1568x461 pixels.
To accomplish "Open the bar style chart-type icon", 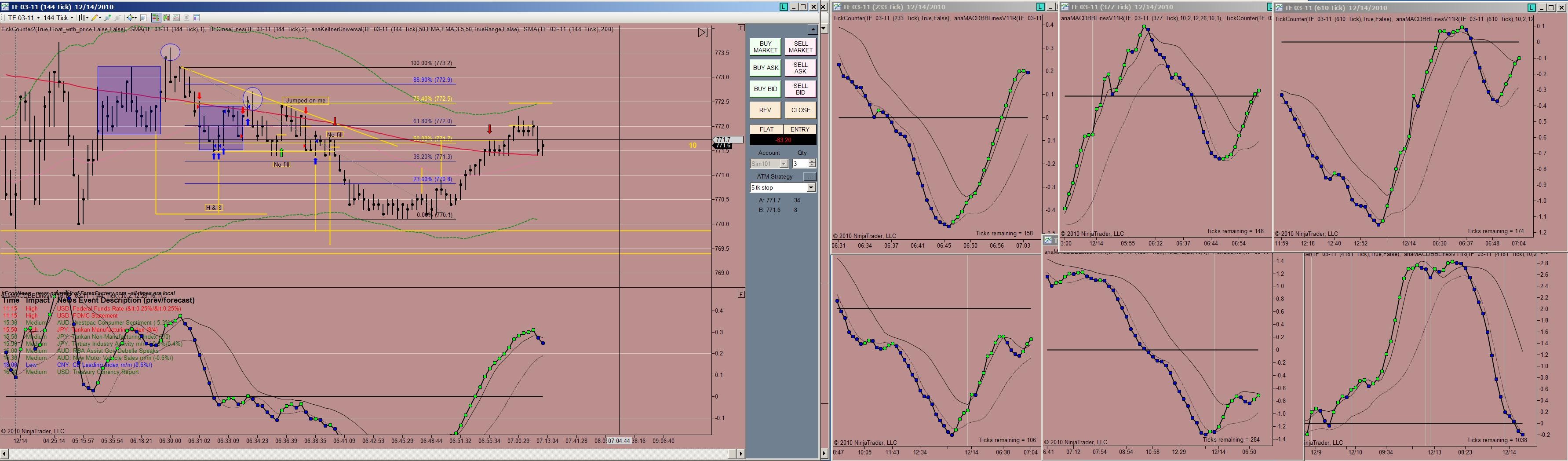I will pos(84,18).
